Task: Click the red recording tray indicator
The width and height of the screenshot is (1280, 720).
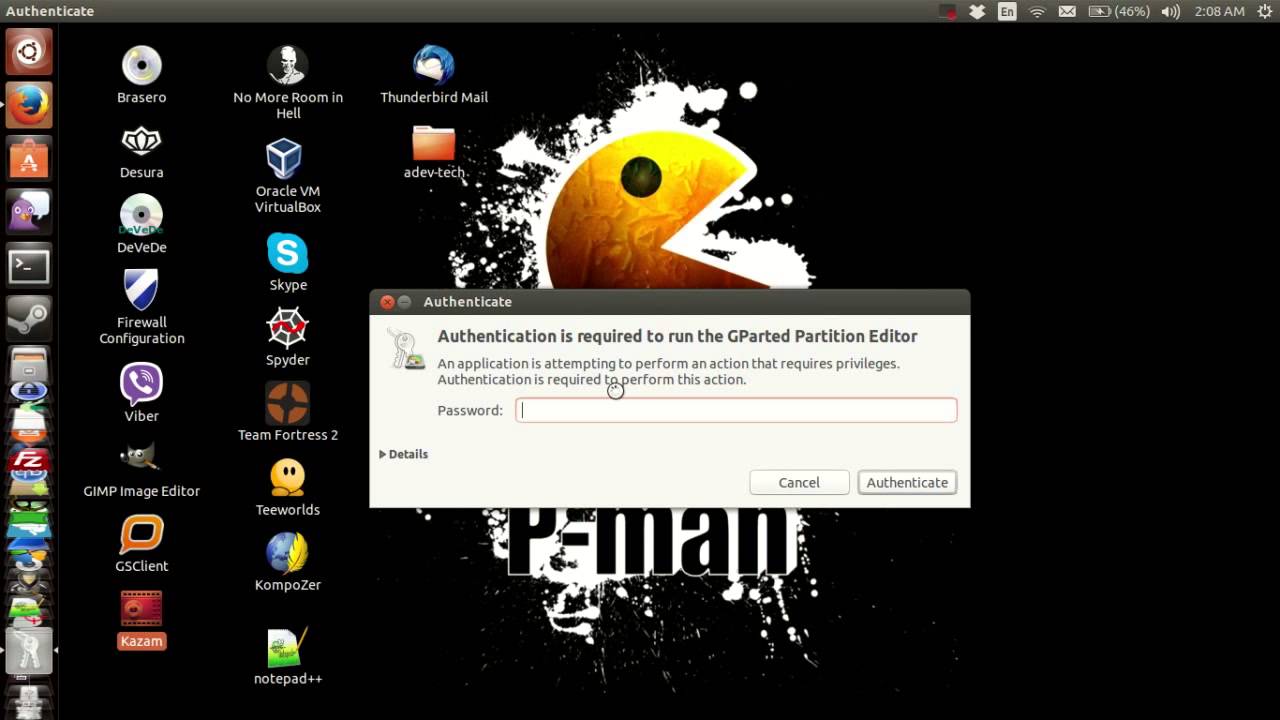Action: point(948,12)
